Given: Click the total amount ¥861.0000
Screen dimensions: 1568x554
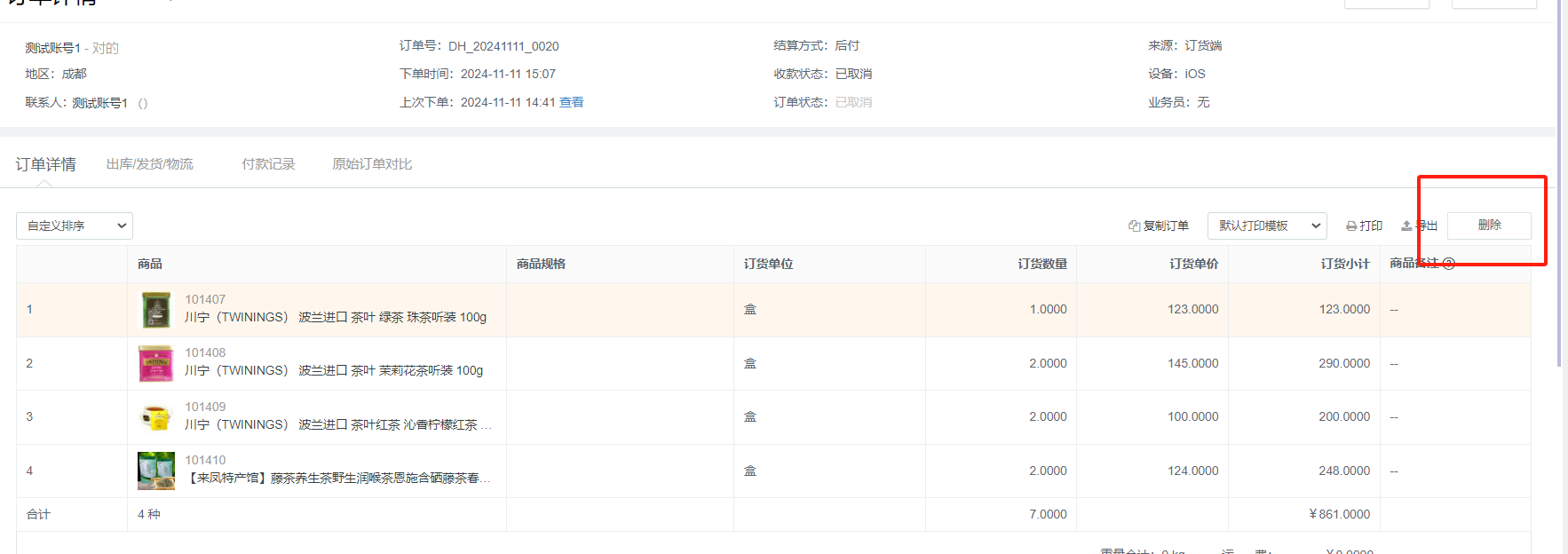Looking at the screenshot, I should (x=1340, y=514).
